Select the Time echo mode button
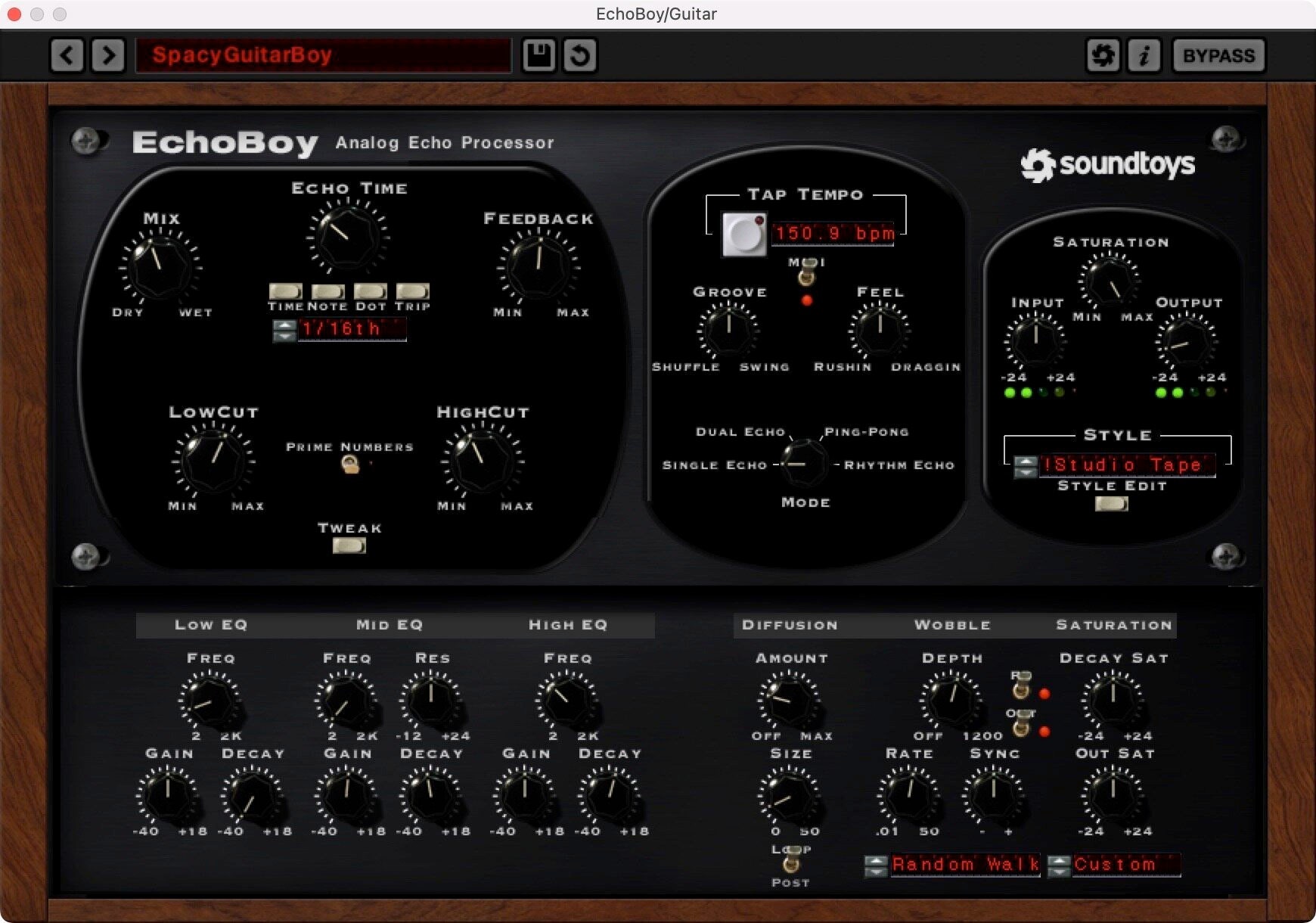Viewport: 1316px width, 923px height. tap(285, 291)
